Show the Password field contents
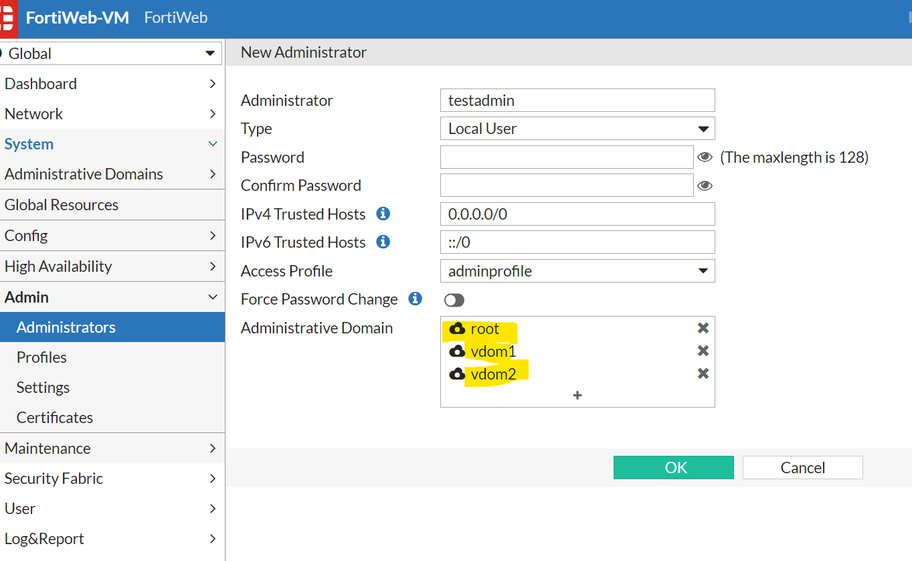The height and width of the screenshot is (561, 912). coord(705,157)
